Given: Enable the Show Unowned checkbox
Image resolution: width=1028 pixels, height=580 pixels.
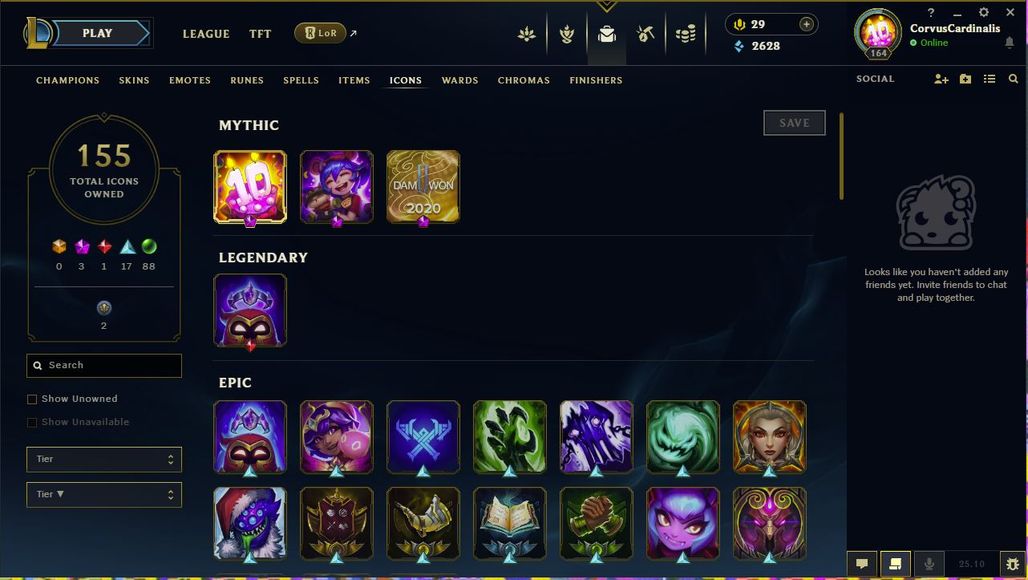Looking at the screenshot, I should 31,399.
